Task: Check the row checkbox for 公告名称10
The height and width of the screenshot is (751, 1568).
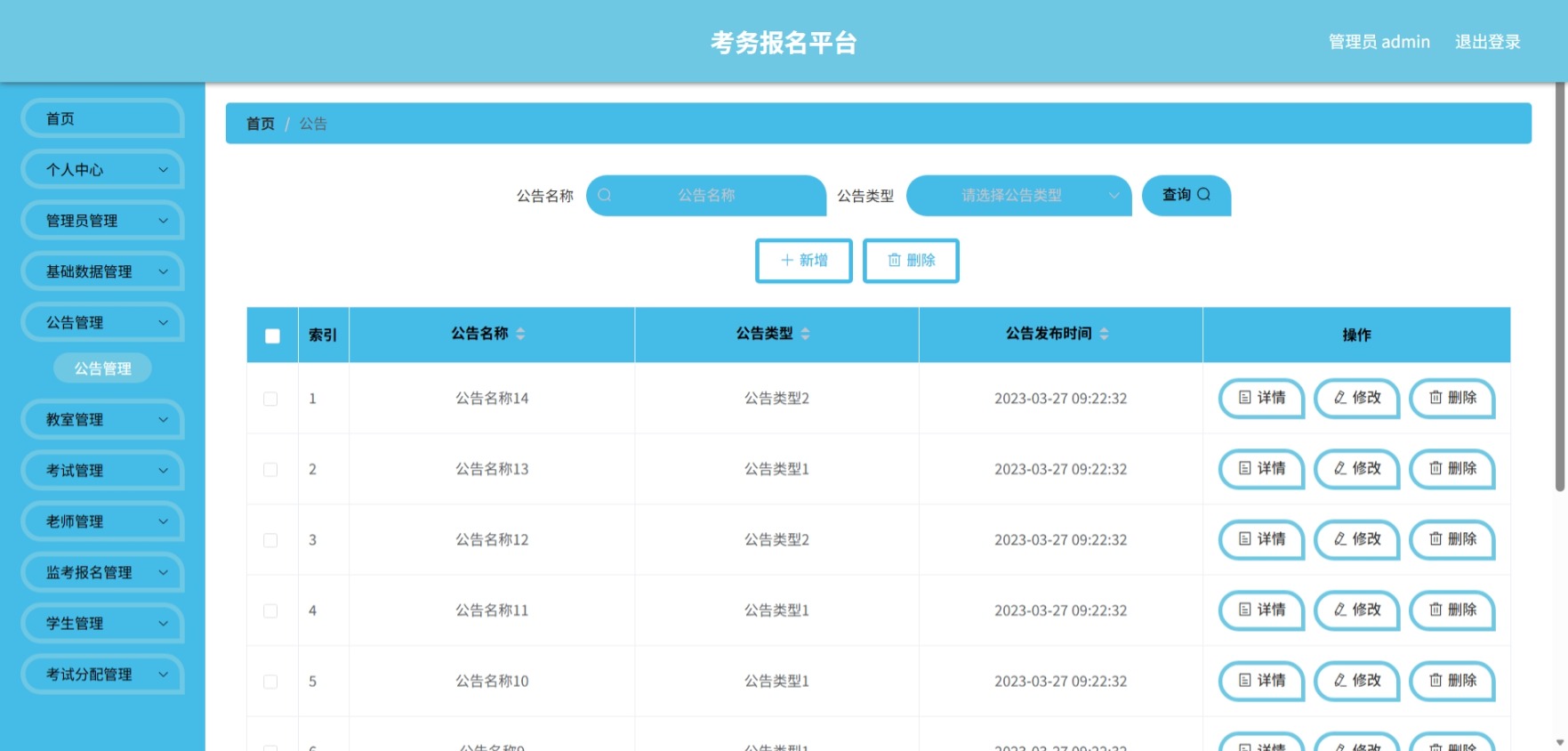Action: (270, 682)
